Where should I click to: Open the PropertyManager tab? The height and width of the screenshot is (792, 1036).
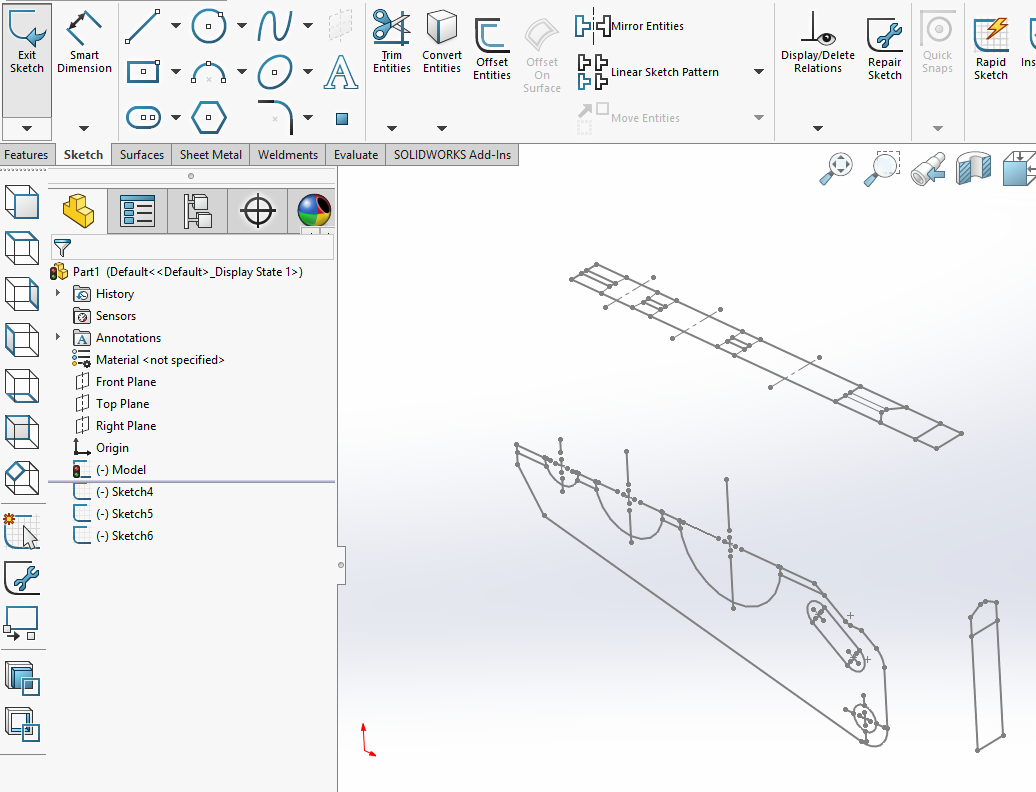pos(137,211)
